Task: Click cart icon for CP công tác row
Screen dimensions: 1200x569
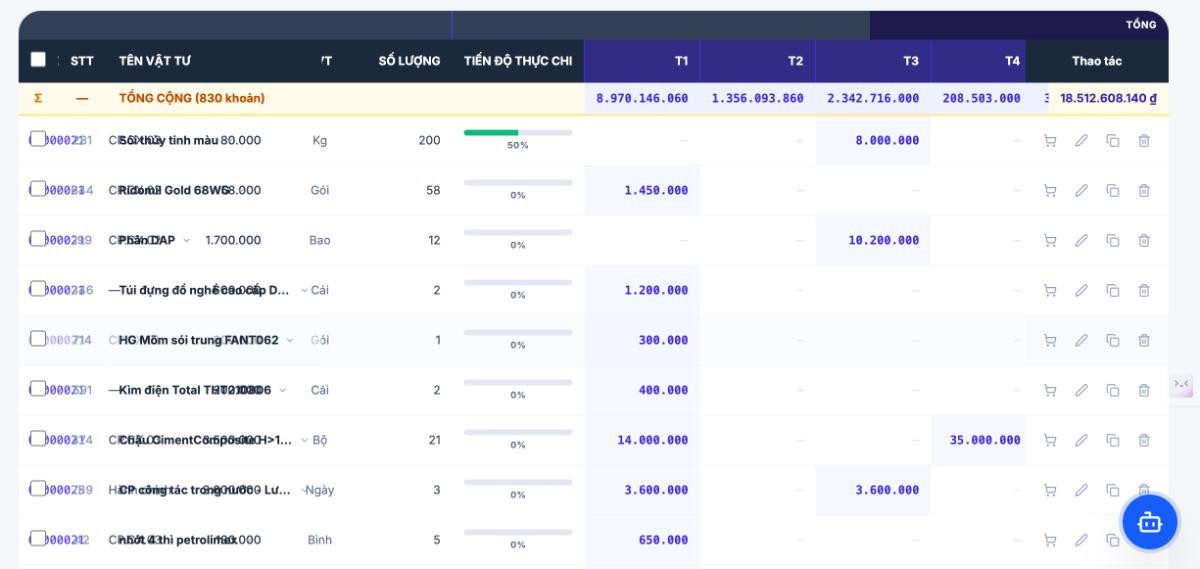Action: pyautogui.click(x=1050, y=491)
